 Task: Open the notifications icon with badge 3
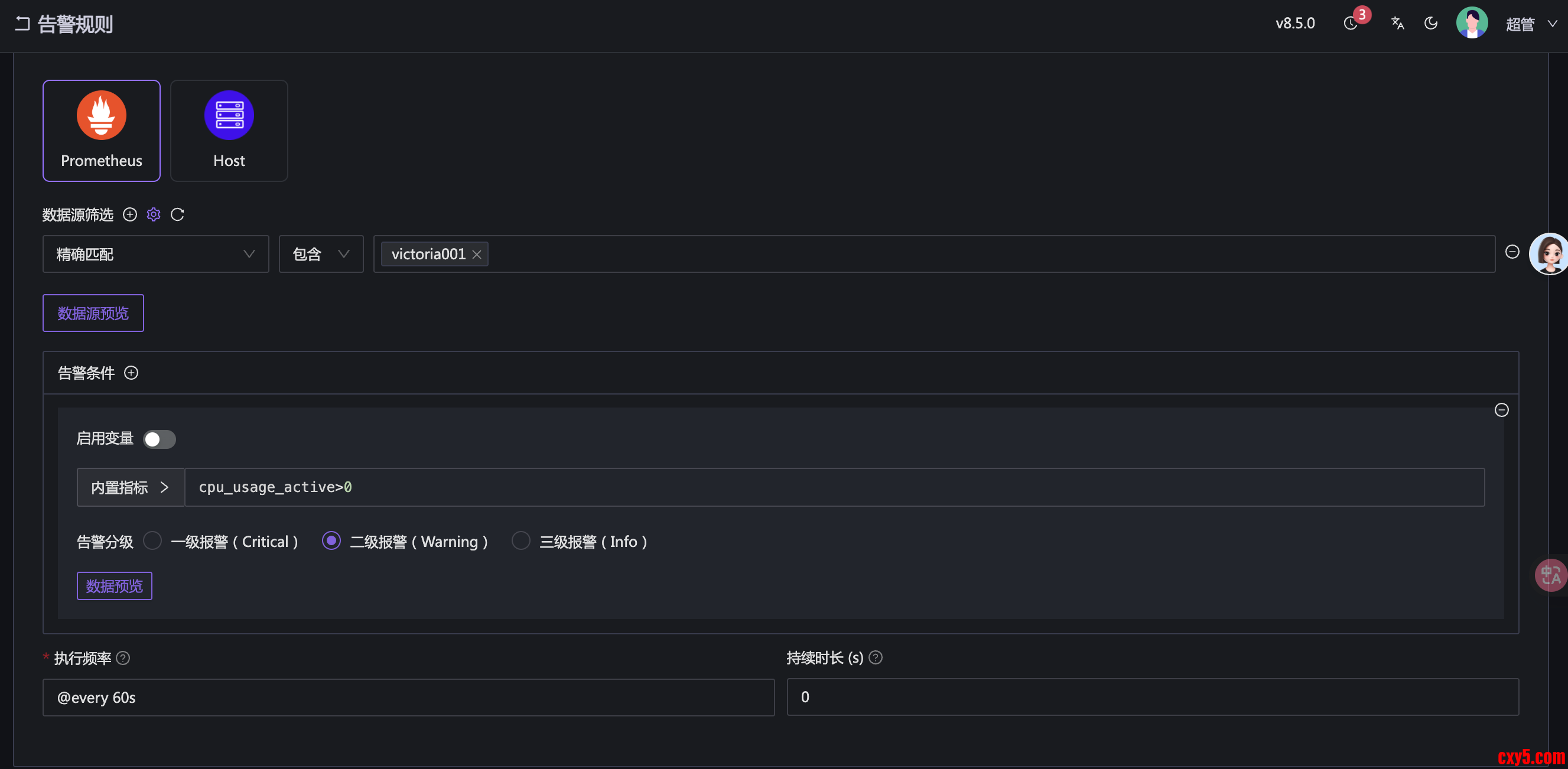[x=1351, y=23]
